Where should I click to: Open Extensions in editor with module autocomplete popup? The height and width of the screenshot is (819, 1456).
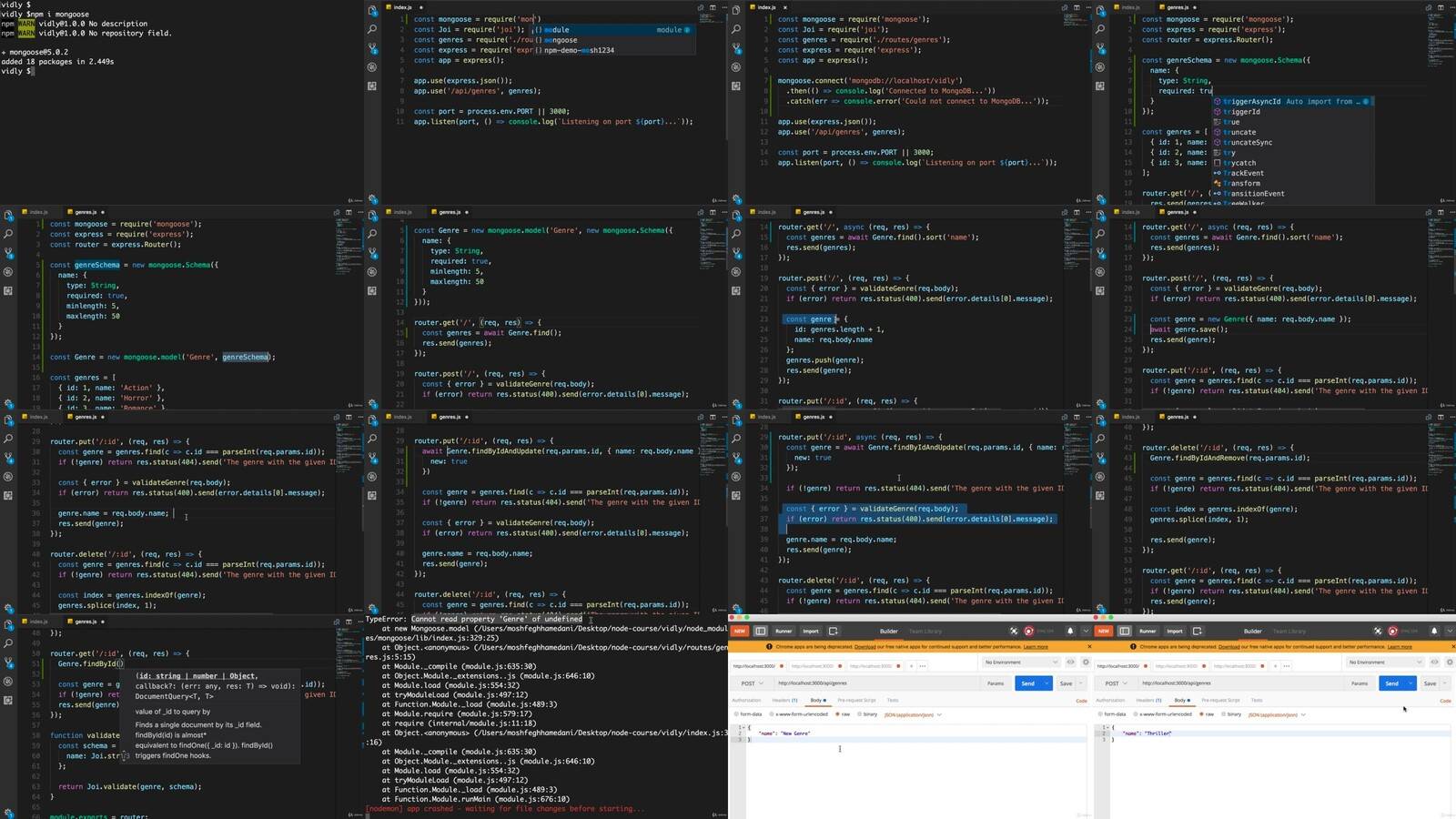372,86
